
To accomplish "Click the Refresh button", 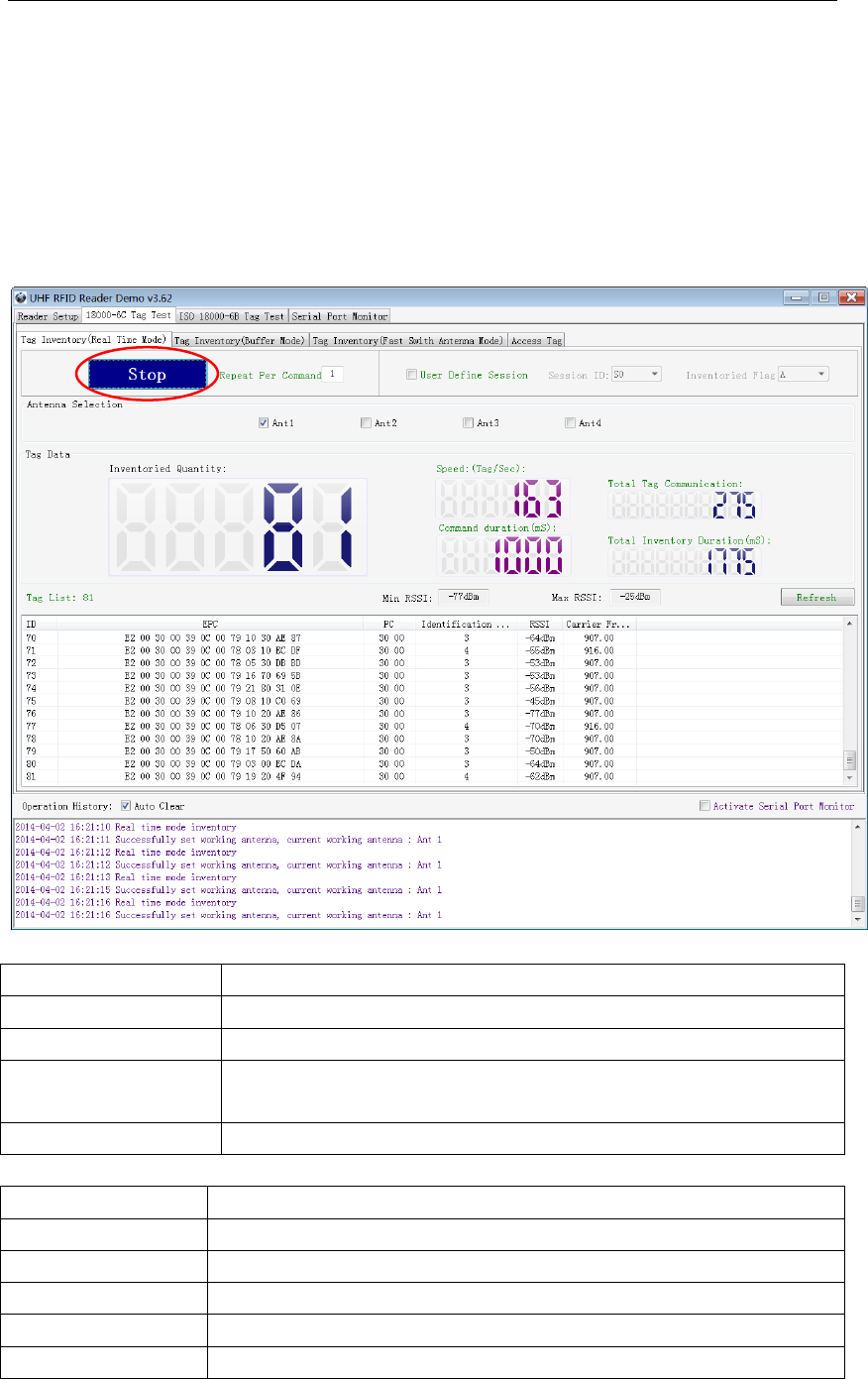I will [x=816, y=598].
